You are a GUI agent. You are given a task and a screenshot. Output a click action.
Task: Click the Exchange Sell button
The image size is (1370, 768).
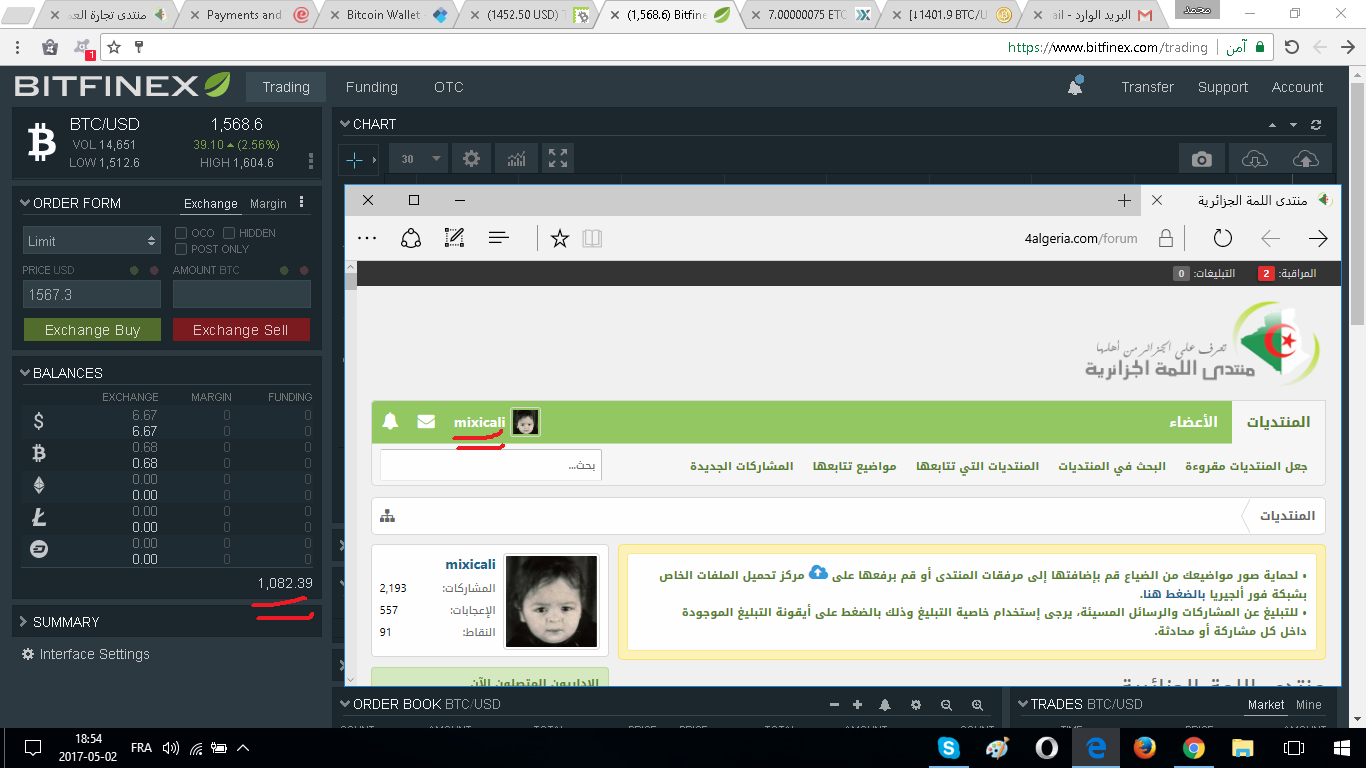pyautogui.click(x=241, y=330)
